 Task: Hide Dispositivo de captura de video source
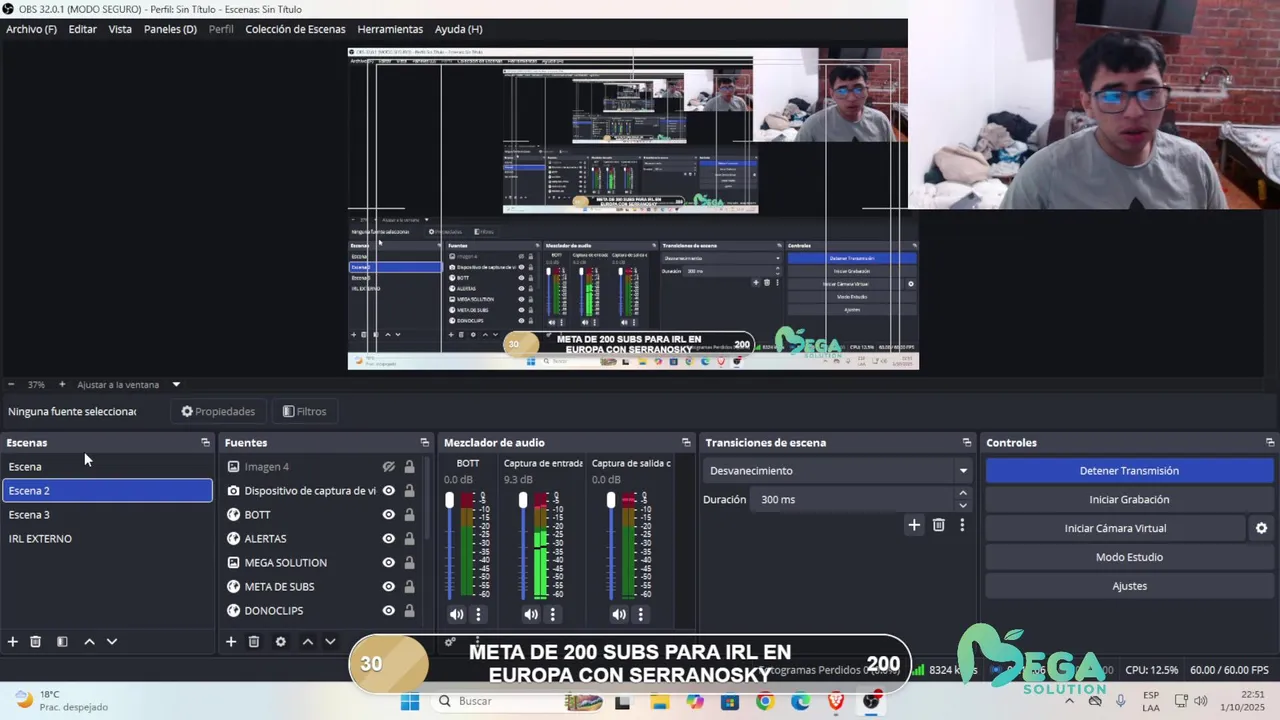pos(389,491)
